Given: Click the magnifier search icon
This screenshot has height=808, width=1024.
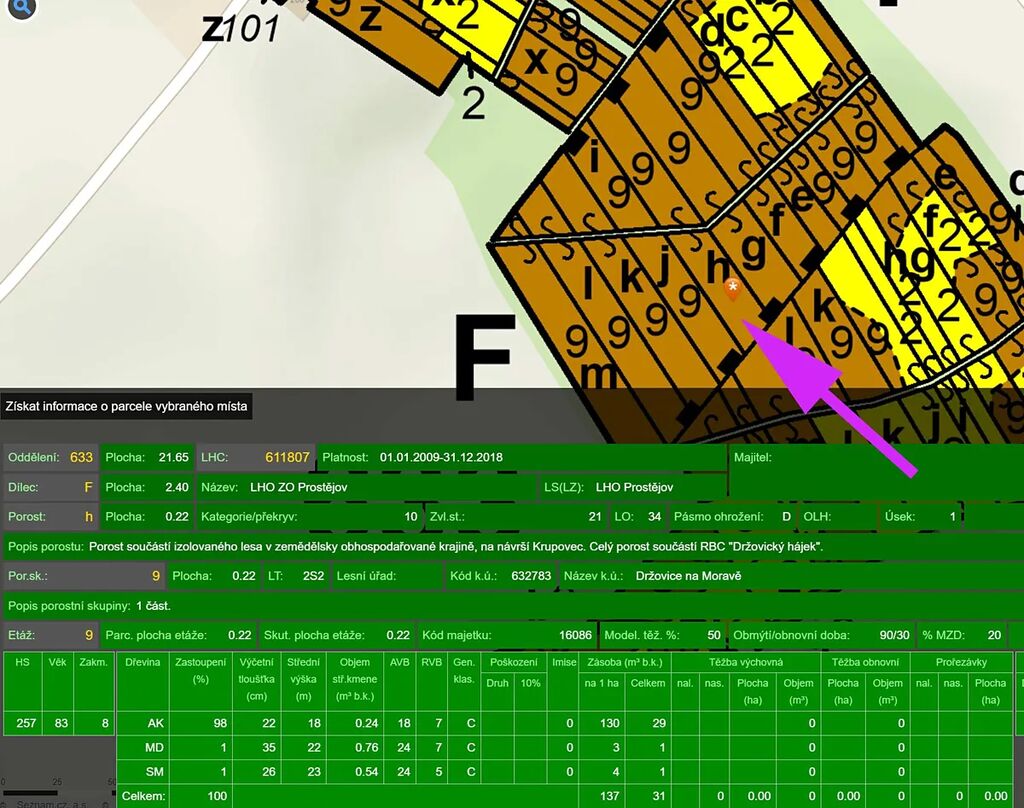Looking at the screenshot, I should (x=21, y=9).
